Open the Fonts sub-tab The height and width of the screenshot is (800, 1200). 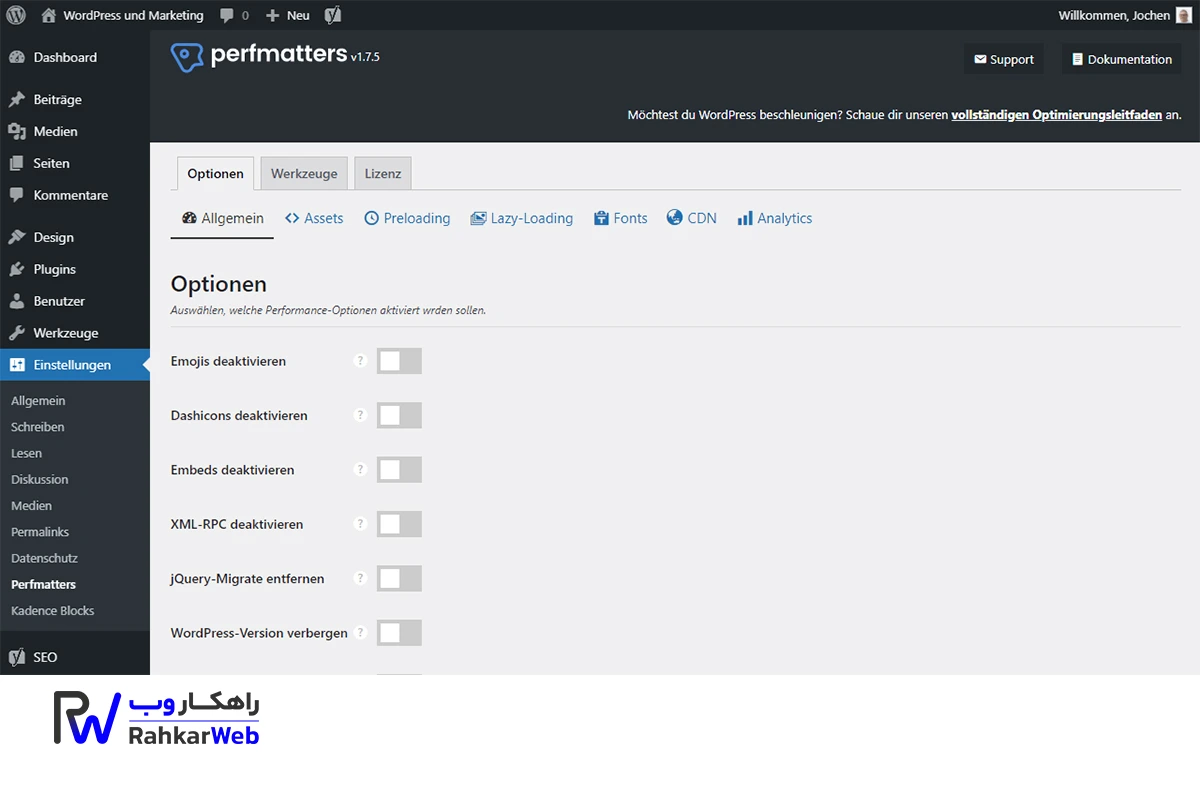621,218
